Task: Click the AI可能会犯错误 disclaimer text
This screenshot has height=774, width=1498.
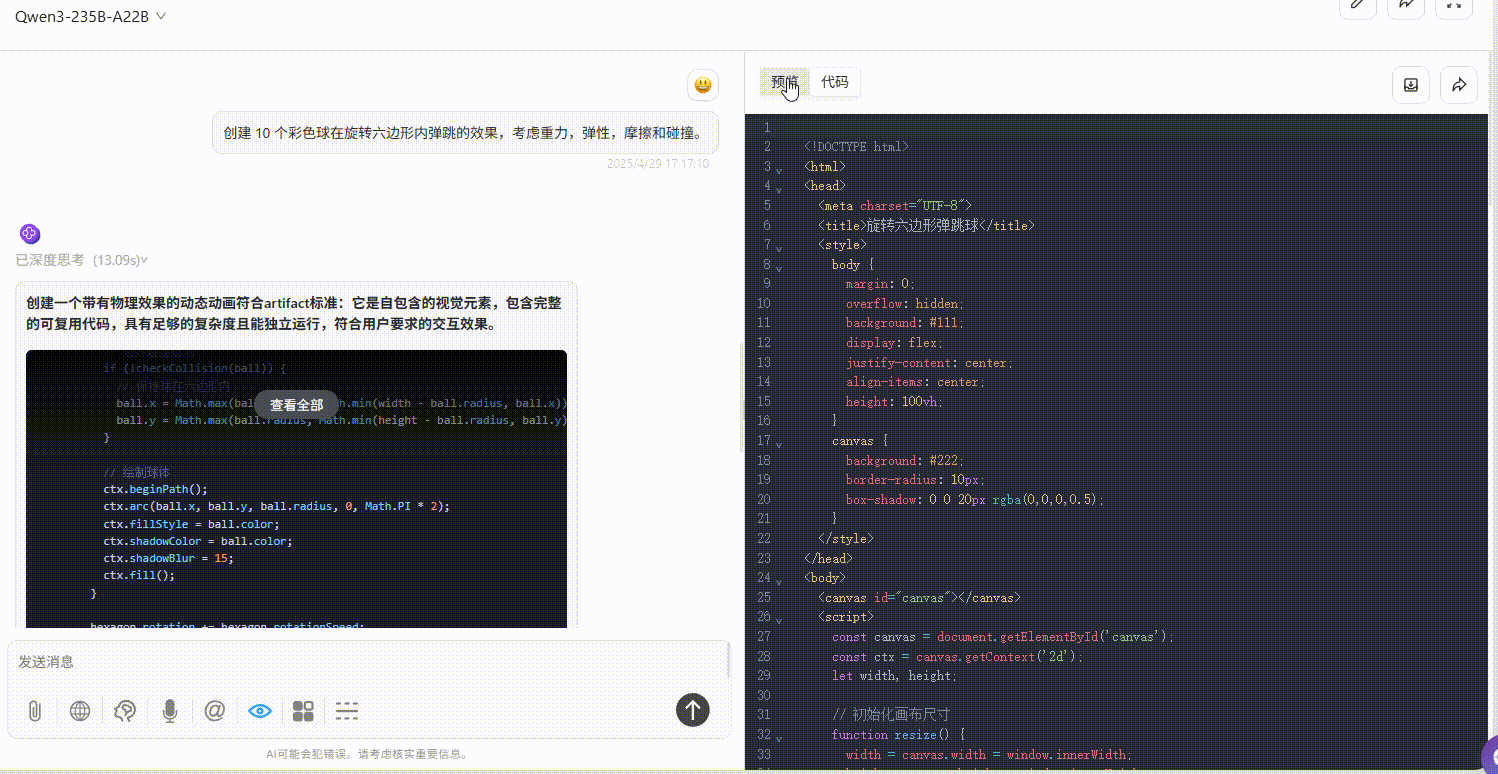Action: point(367,754)
